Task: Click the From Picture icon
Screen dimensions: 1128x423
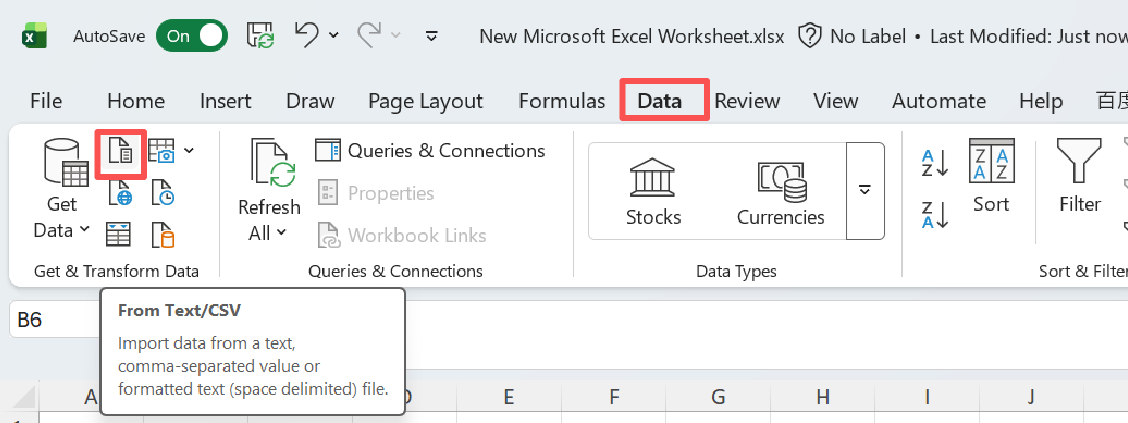Action: pyautogui.click(x=162, y=151)
